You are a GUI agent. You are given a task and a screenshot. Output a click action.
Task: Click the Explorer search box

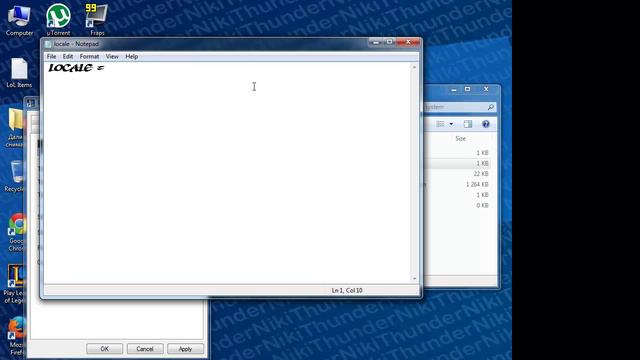[x=460, y=107]
